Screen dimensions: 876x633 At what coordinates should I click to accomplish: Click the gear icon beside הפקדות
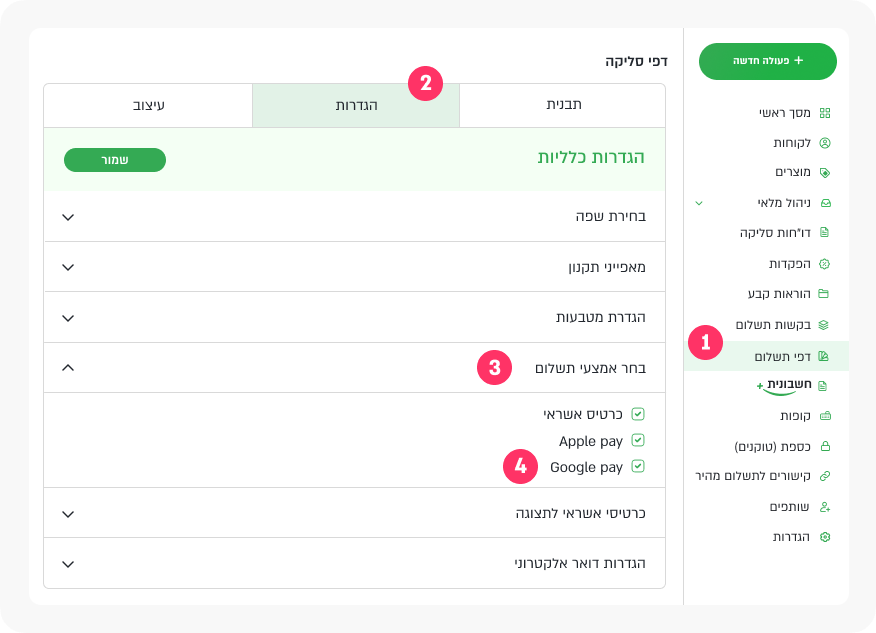[824, 264]
